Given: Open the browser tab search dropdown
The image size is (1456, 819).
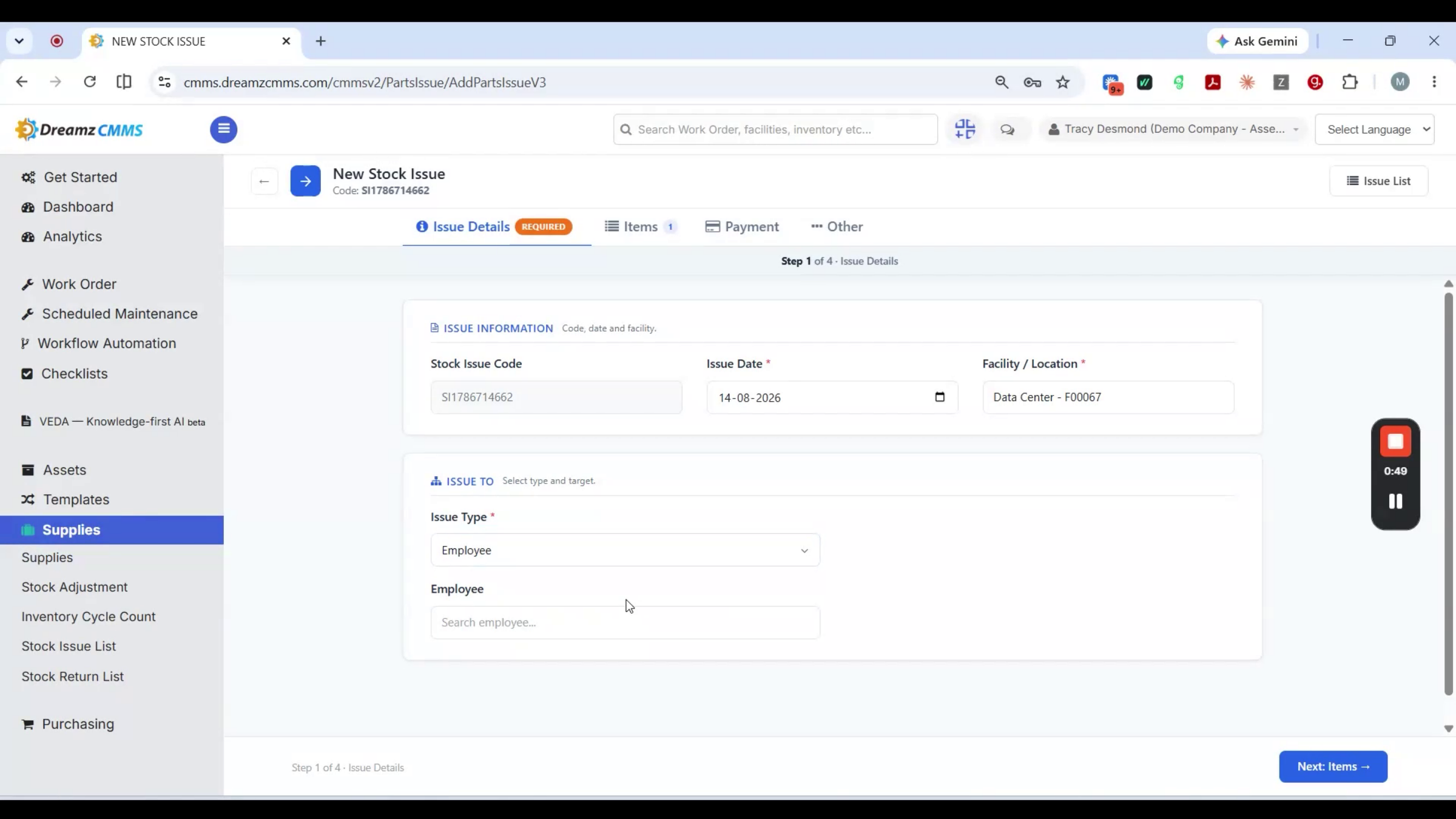Looking at the screenshot, I should click(19, 41).
